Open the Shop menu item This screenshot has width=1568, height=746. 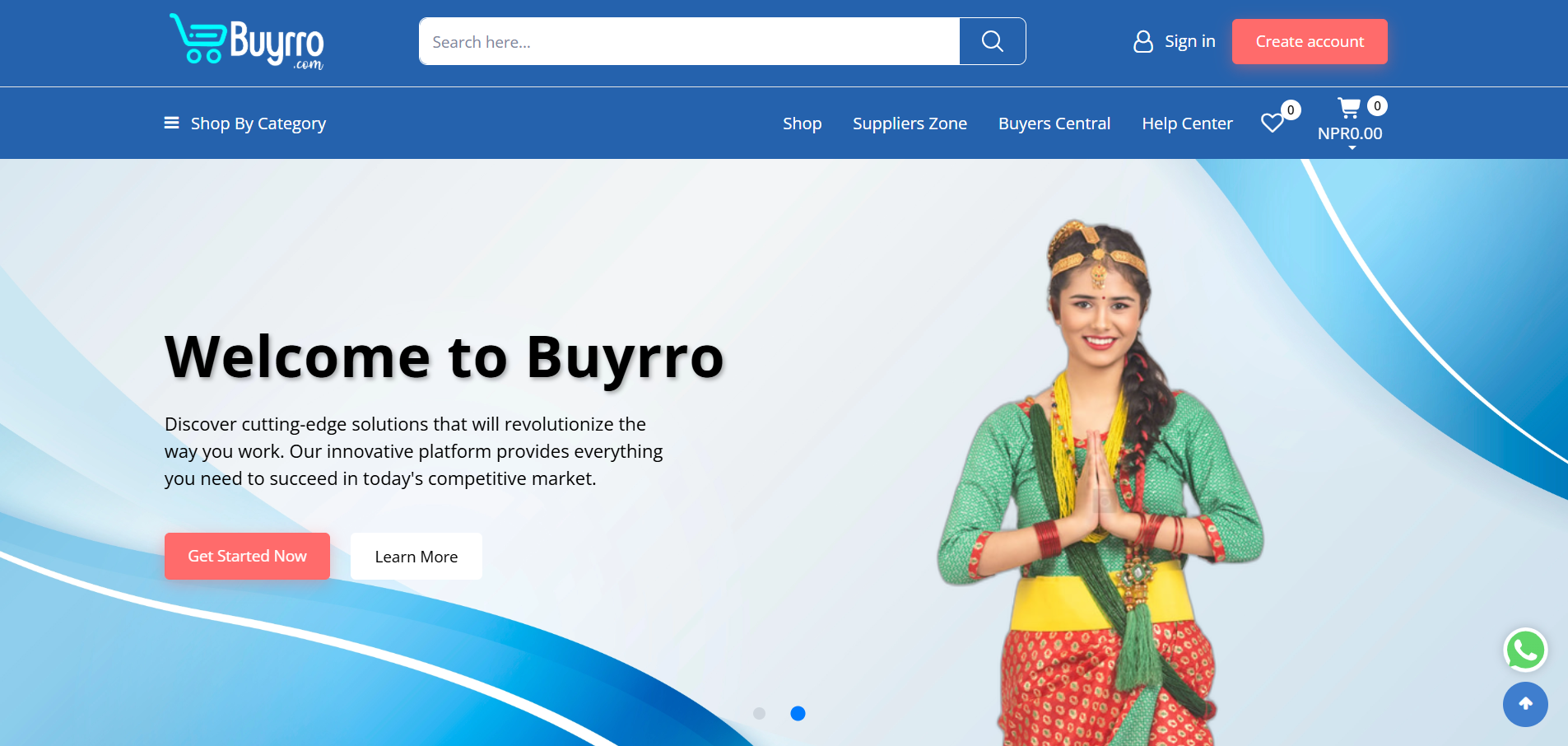point(802,123)
